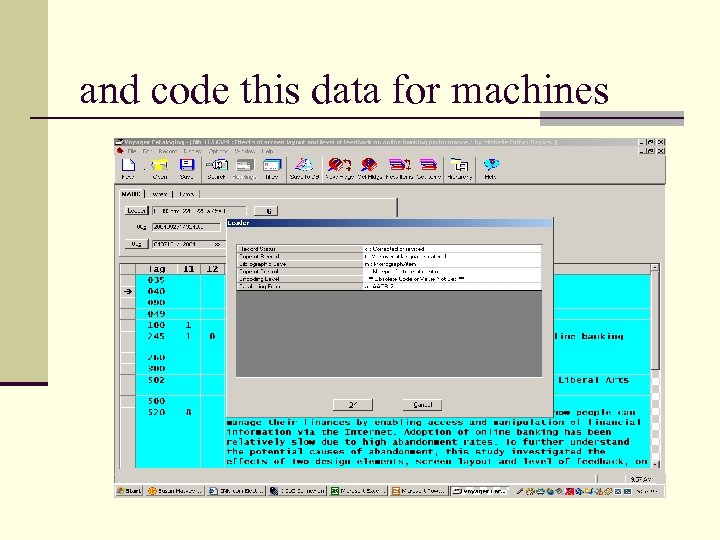The image size is (720, 540).
Task: Click scroll-down arrow of the MARC grid
Action: [x=655, y=464]
